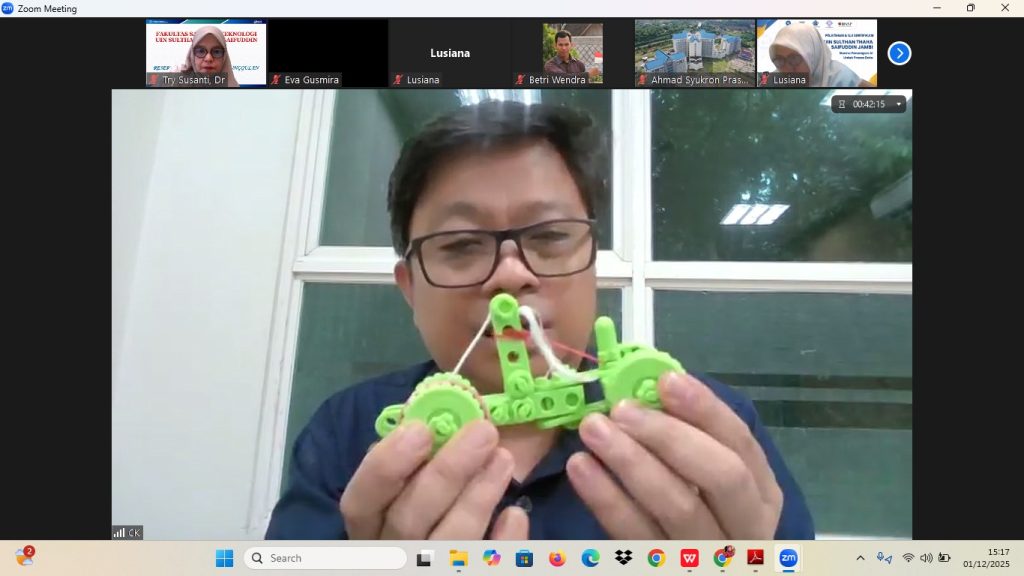
Task: Show hidden system tray icons
Action: (x=860, y=558)
